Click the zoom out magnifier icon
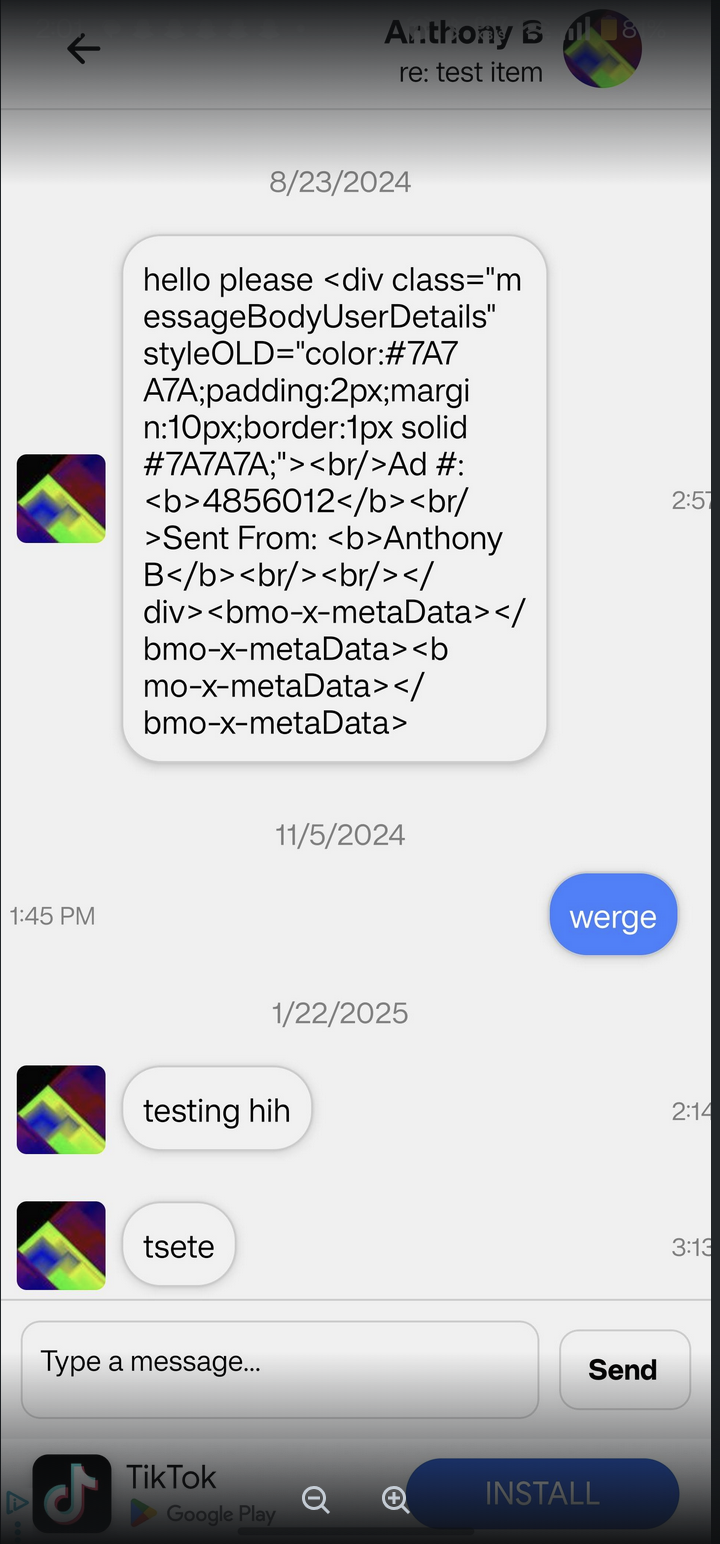The width and height of the screenshot is (720, 1544). pos(316,1499)
